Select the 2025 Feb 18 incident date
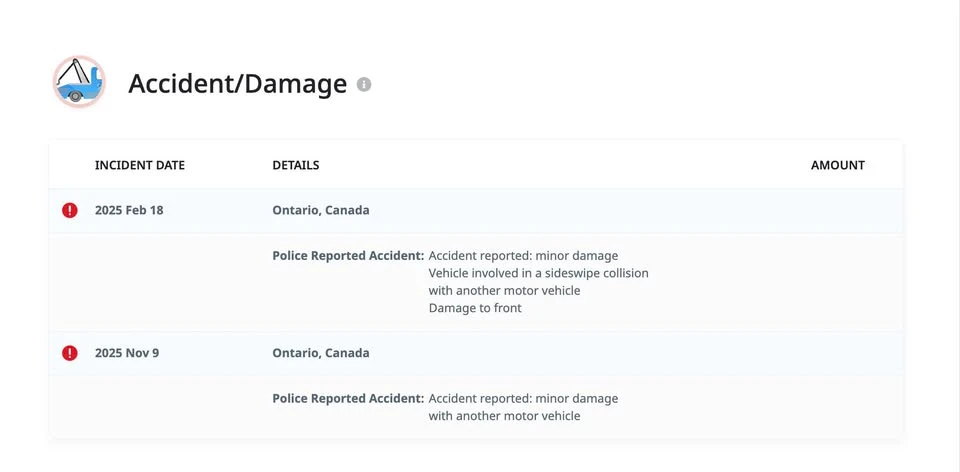 (129, 211)
